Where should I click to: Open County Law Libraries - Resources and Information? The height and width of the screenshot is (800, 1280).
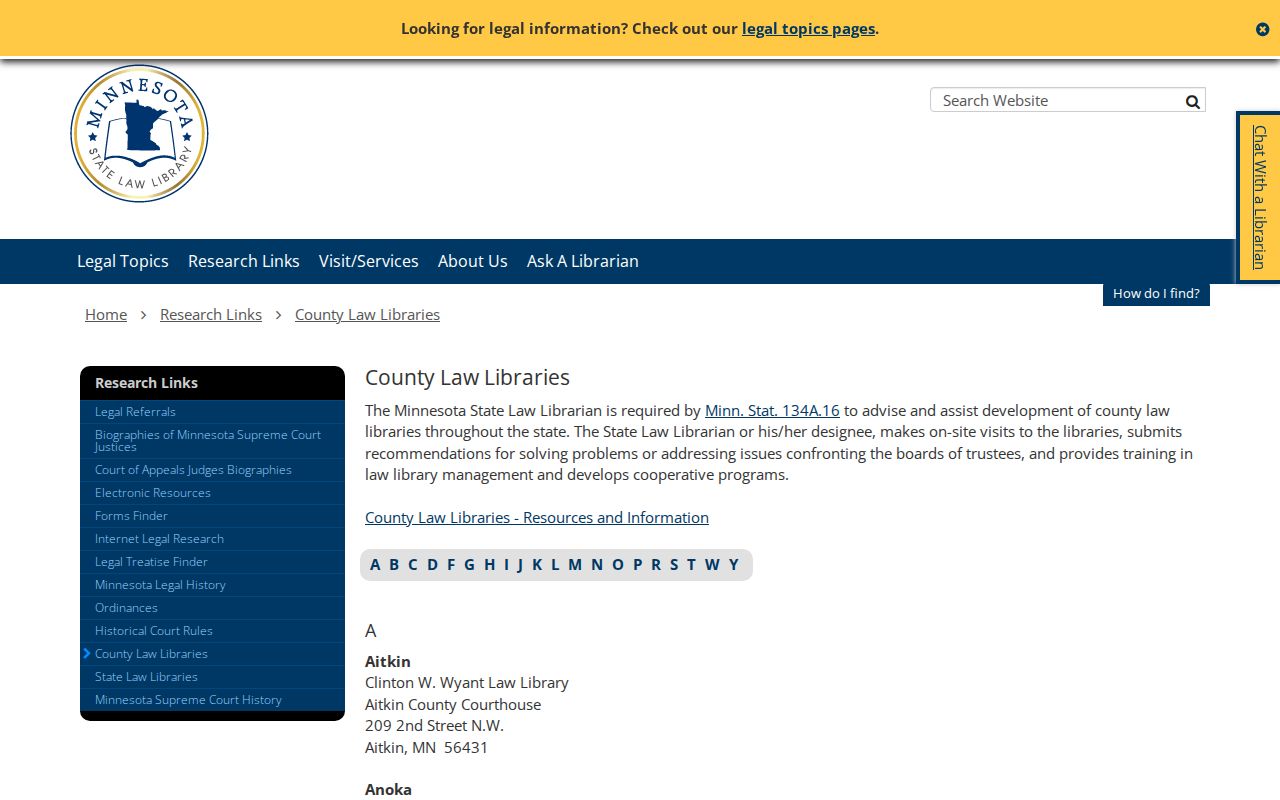(x=537, y=517)
